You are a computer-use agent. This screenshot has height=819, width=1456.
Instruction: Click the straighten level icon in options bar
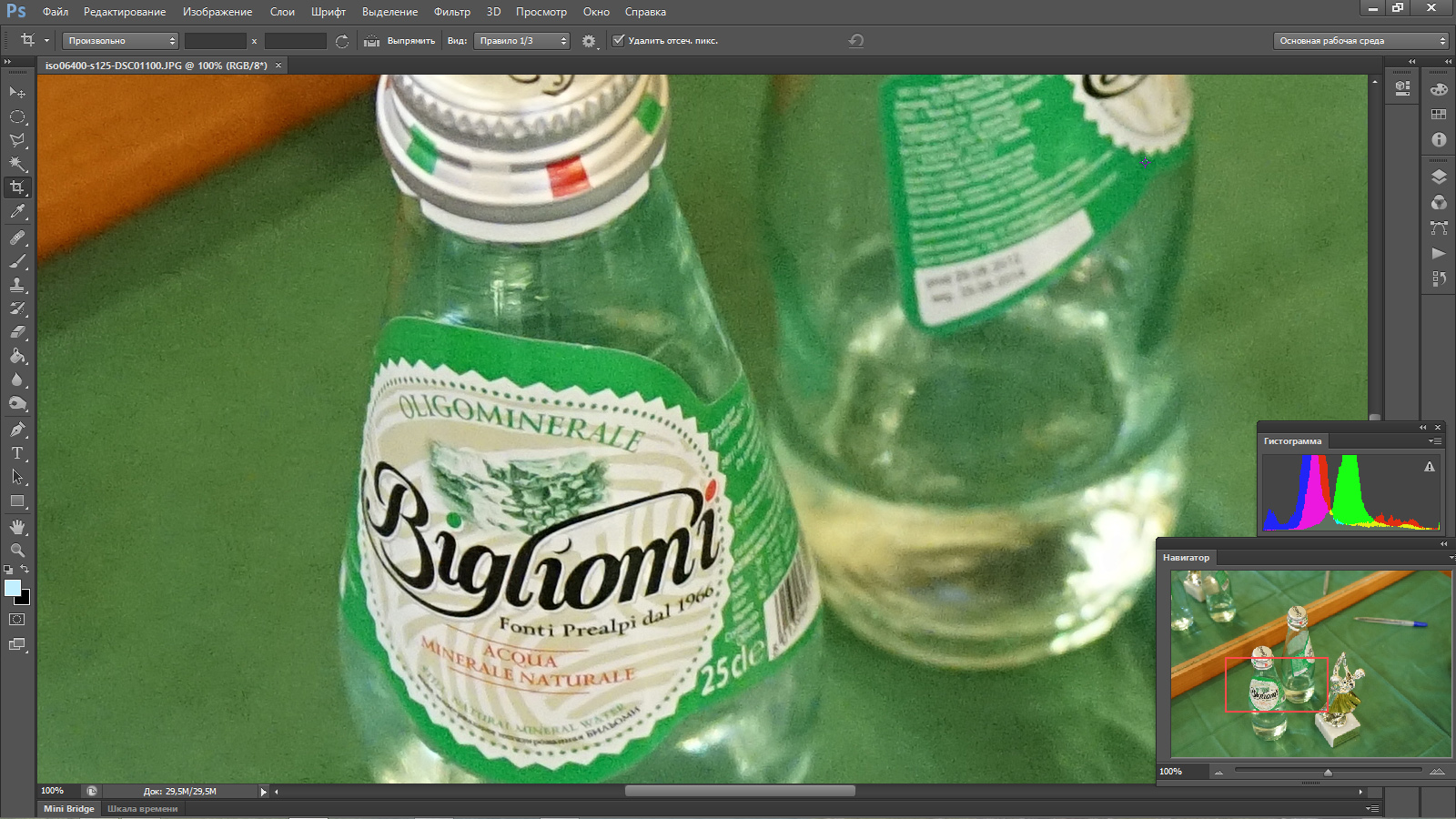371,41
